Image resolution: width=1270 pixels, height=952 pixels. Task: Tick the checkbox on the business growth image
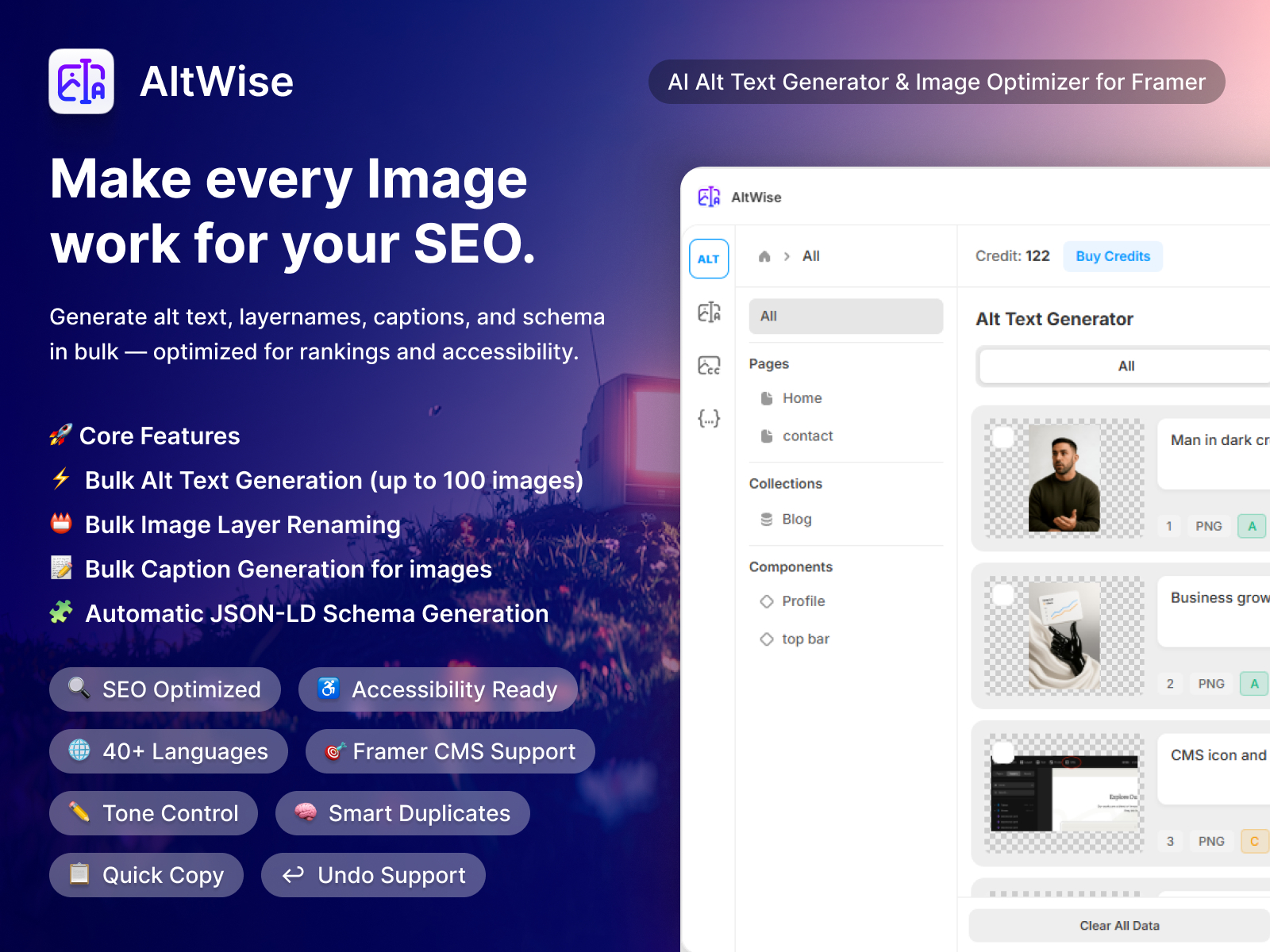1003,595
